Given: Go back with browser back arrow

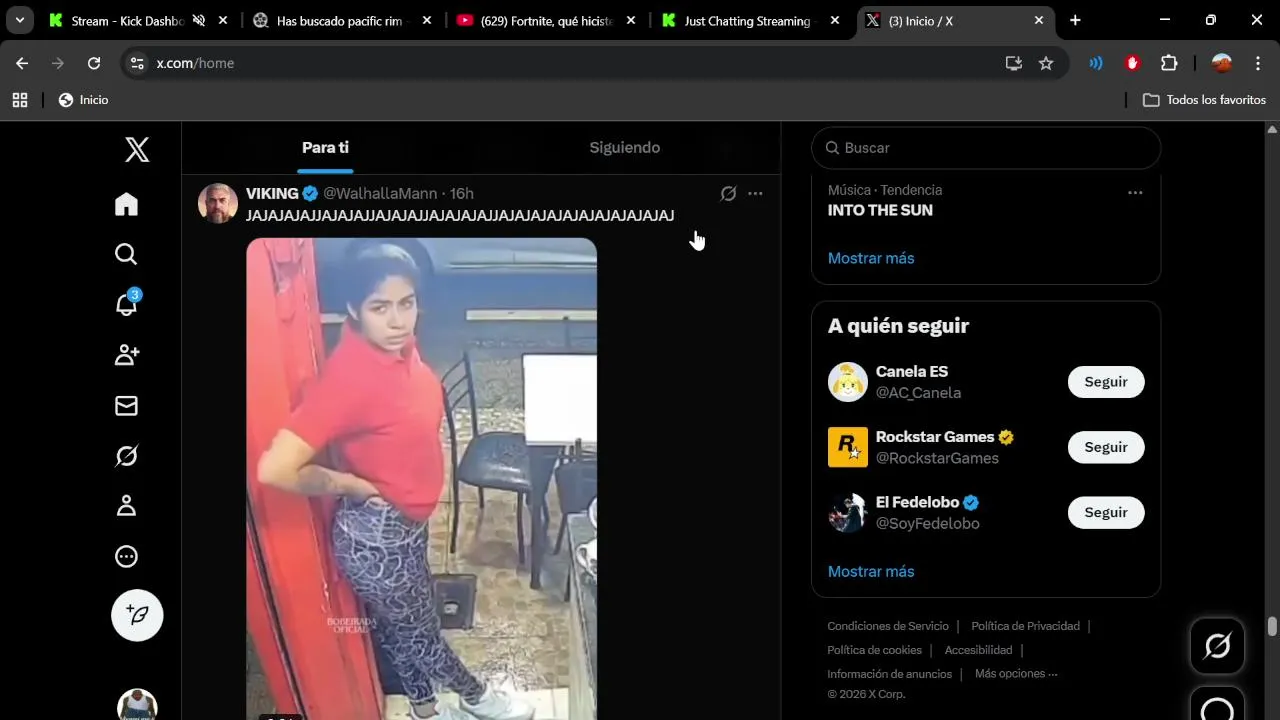Looking at the screenshot, I should pos(22,63).
